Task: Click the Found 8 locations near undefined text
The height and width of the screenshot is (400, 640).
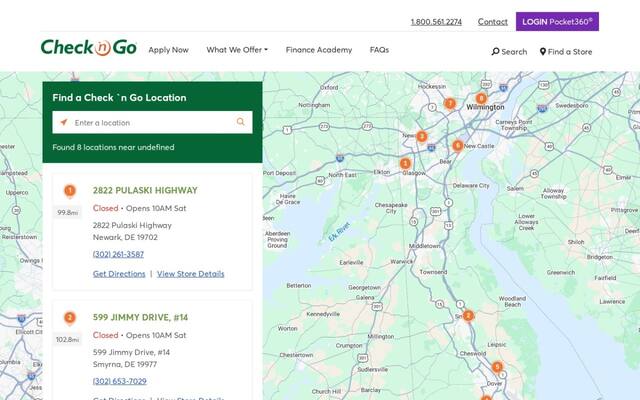Action: pos(113,147)
